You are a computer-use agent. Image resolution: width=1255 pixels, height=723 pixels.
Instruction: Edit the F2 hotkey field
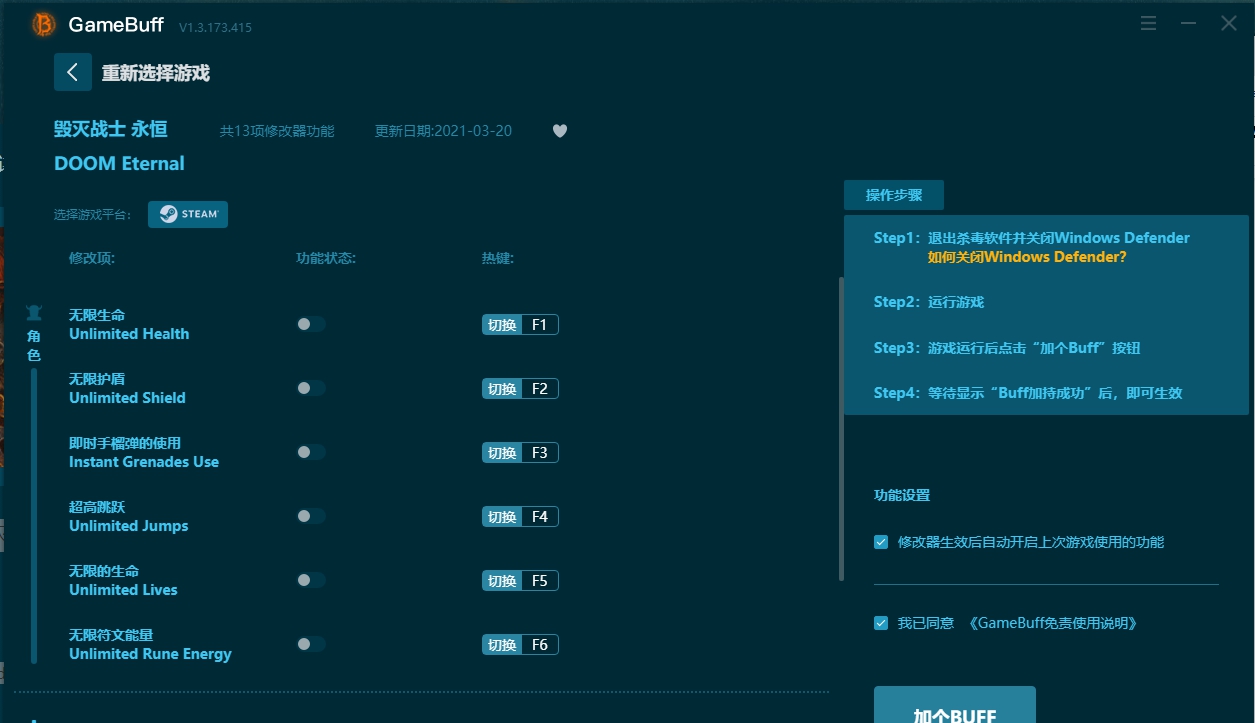[540, 389]
